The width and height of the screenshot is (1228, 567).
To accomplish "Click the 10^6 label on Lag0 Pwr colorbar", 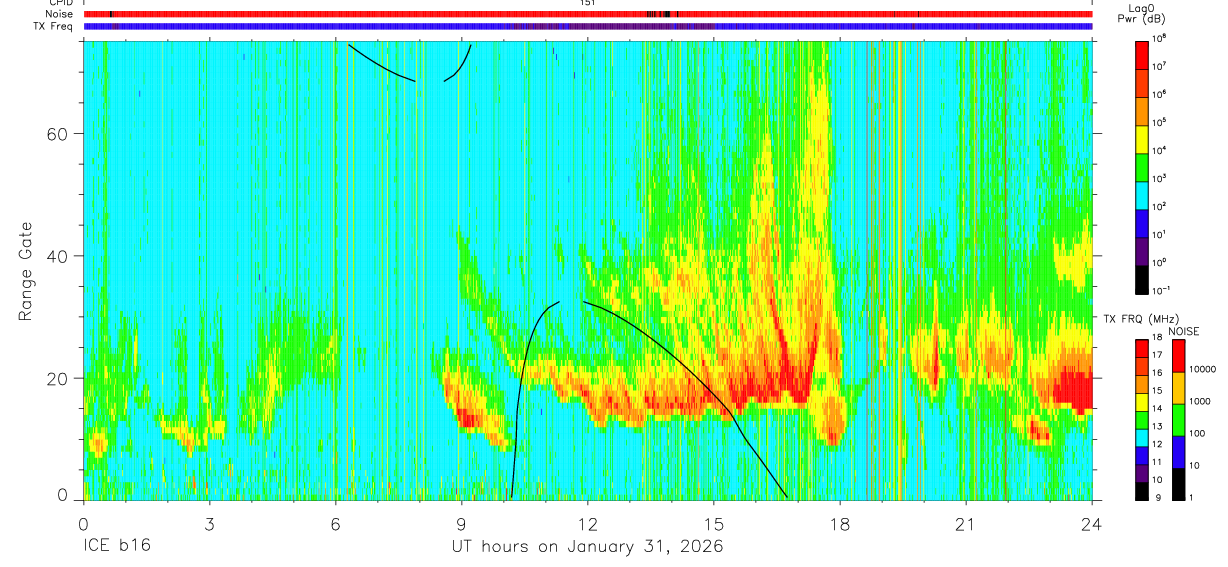I will 1160,94.
